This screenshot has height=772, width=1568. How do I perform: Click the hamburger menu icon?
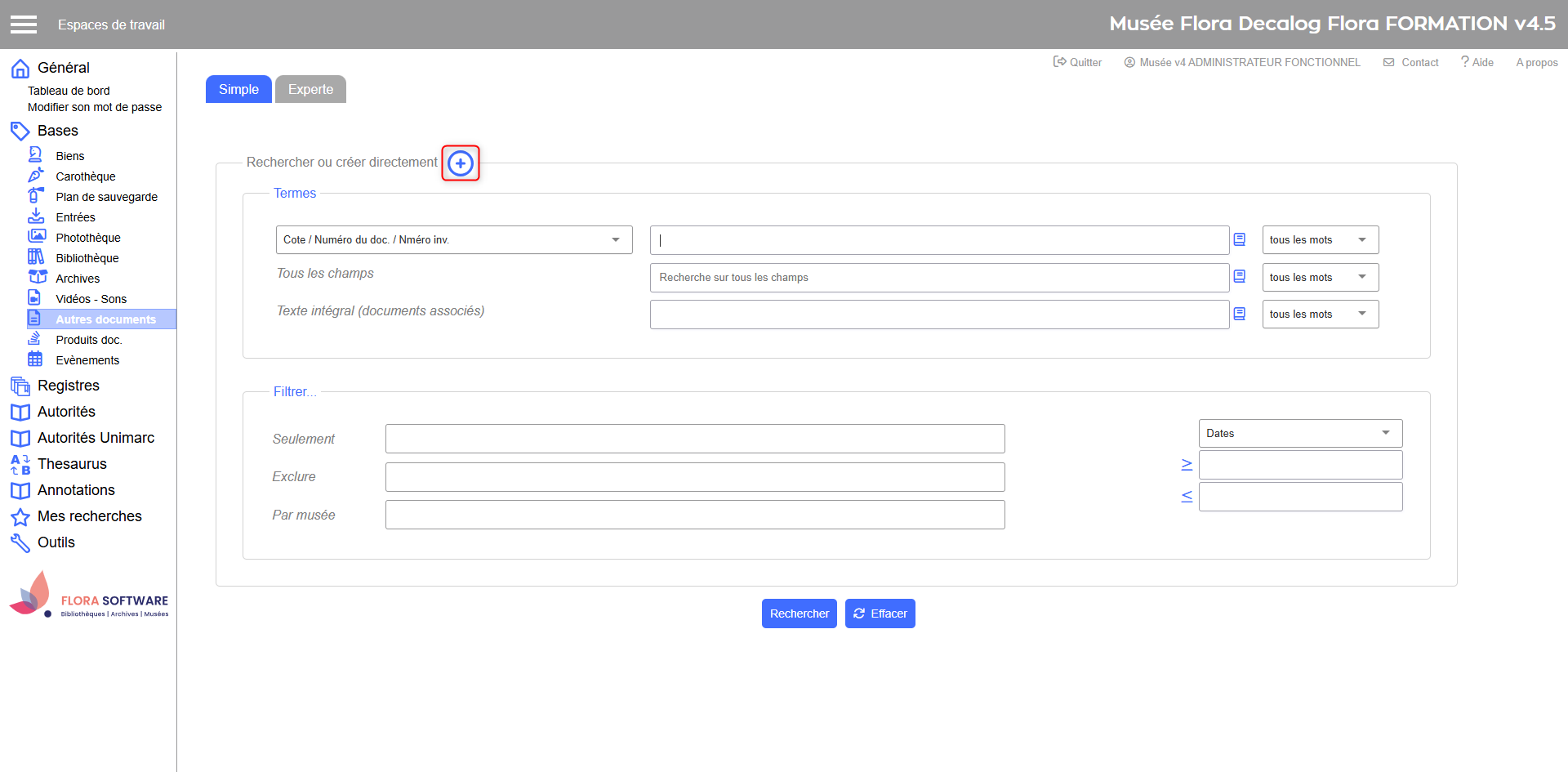click(x=24, y=25)
